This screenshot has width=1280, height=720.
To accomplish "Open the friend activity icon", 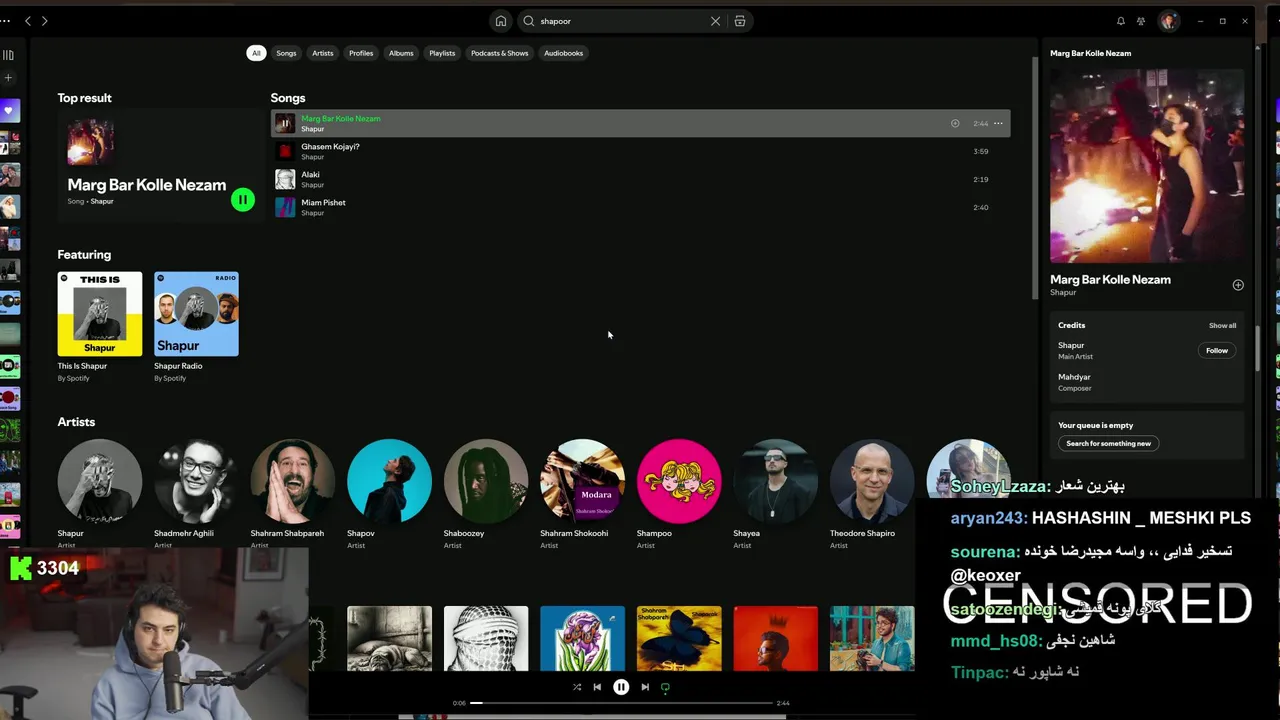I will pyautogui.click(x=1141, y=21).
